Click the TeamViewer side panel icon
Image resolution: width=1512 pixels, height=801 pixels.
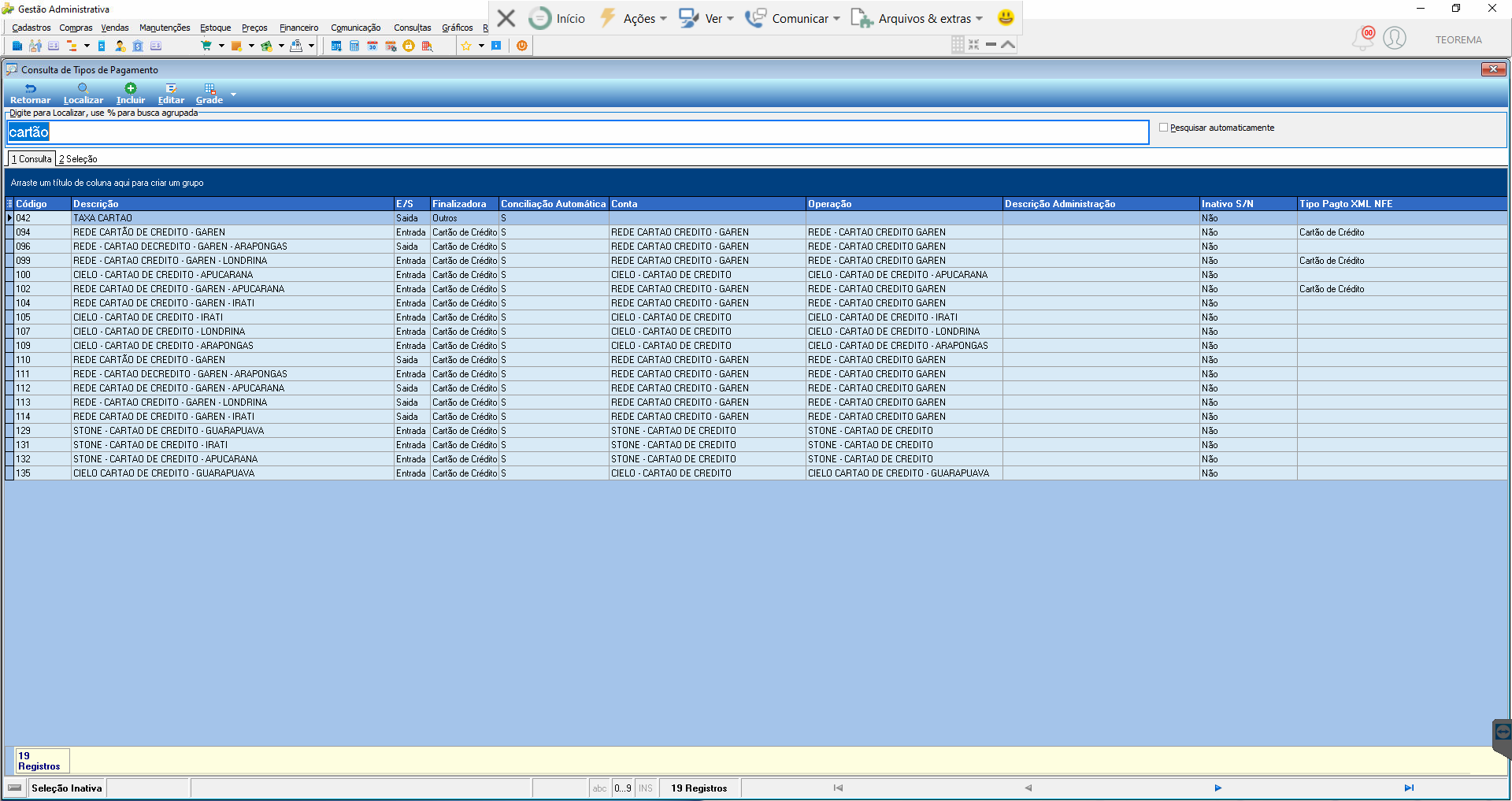[x=1503, y=732]
